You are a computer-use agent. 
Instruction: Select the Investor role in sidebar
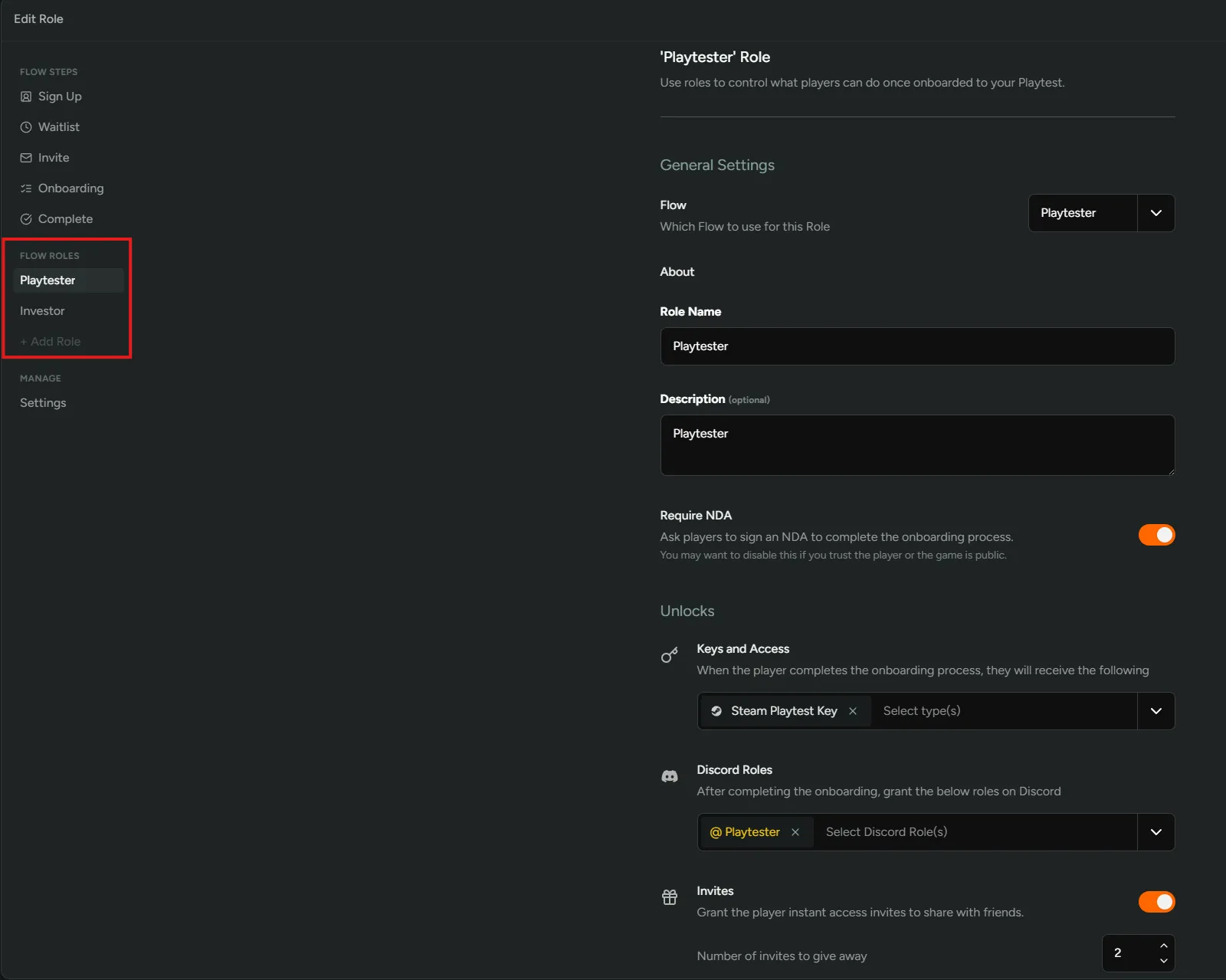pyautogui.click(x=43, y=311)
